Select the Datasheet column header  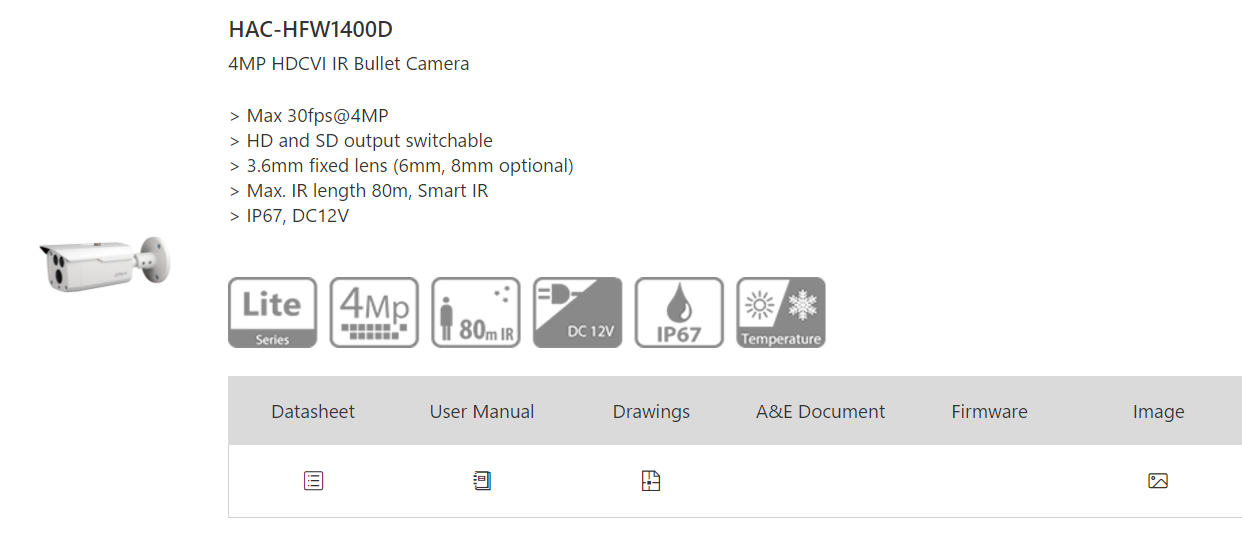coord(313,411)
